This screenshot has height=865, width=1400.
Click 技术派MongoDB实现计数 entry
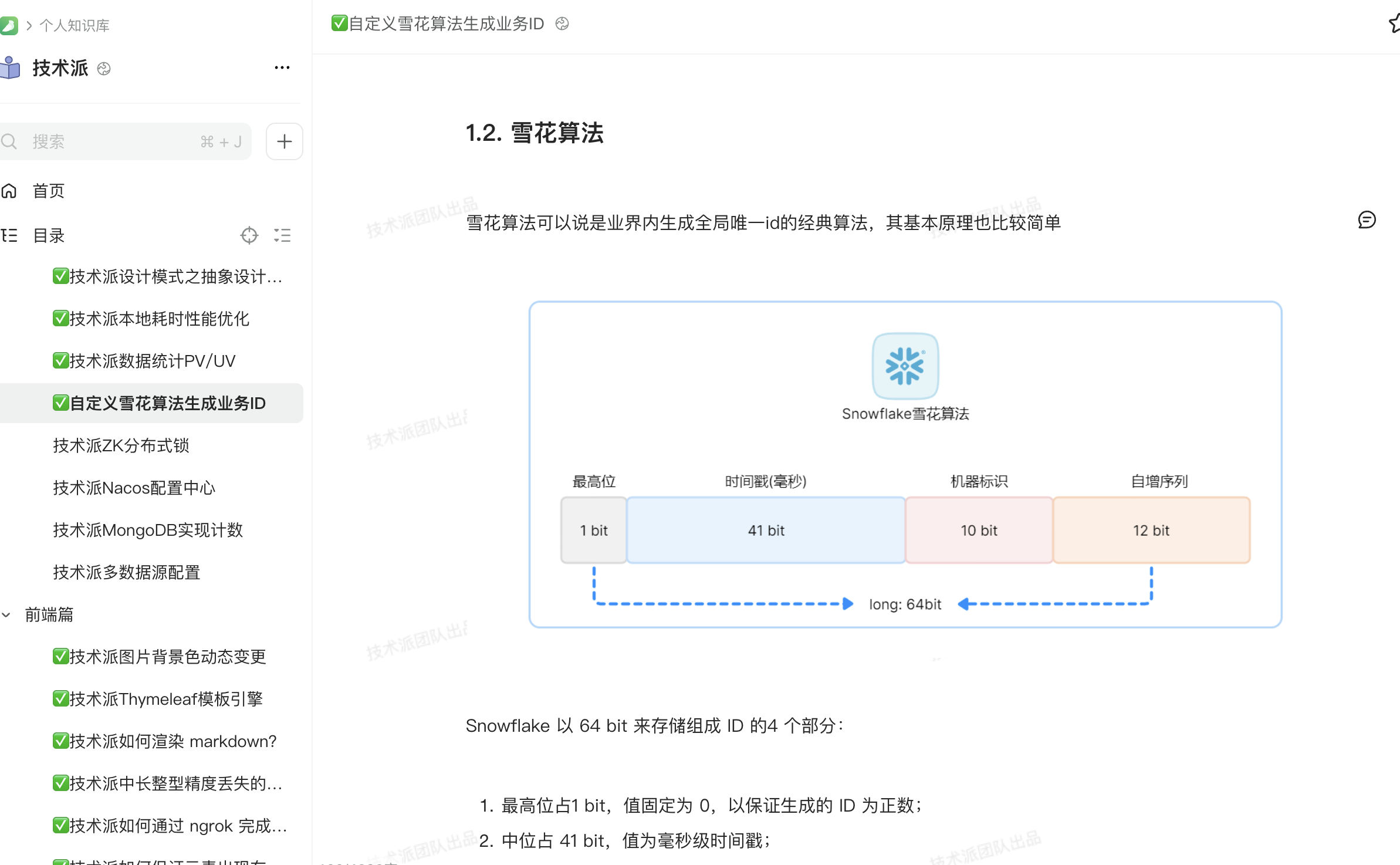147,530
